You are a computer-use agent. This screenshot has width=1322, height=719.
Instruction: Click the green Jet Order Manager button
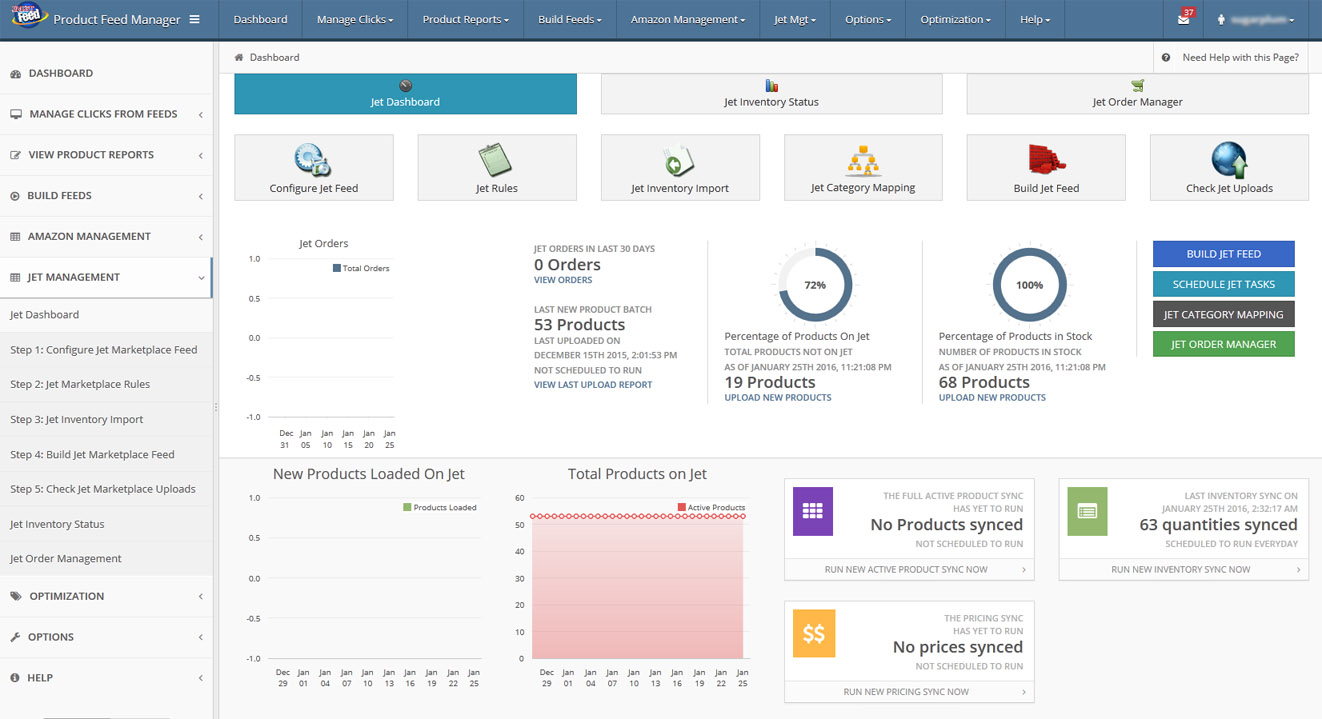(1223, 344)
